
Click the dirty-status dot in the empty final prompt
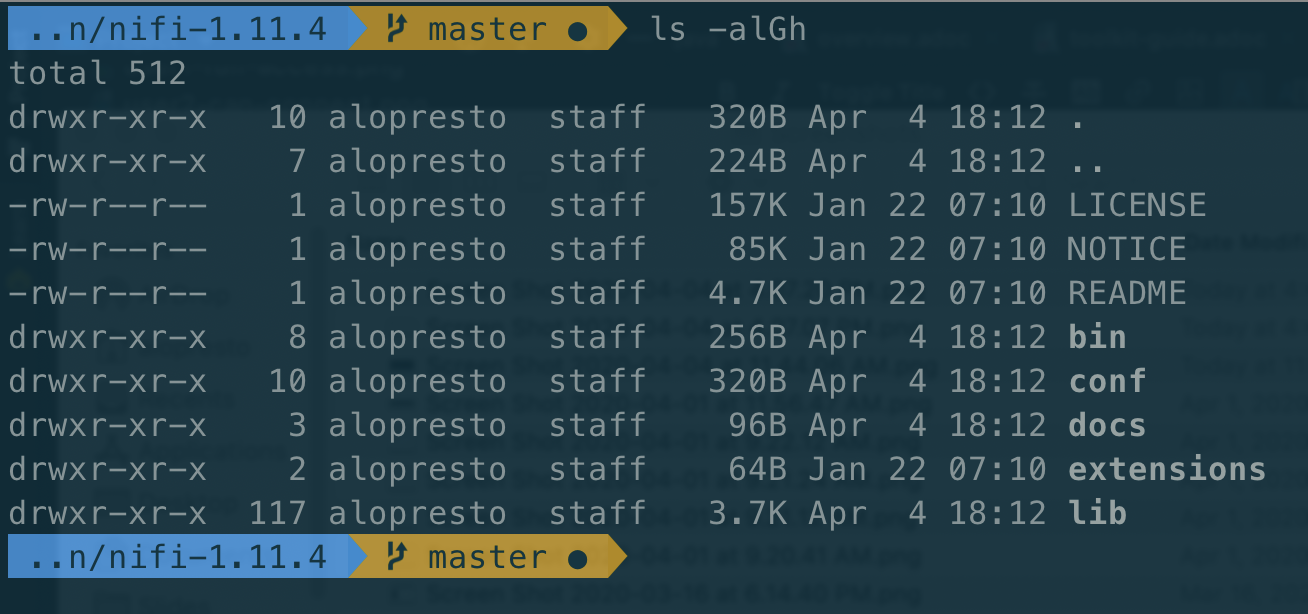577,559
